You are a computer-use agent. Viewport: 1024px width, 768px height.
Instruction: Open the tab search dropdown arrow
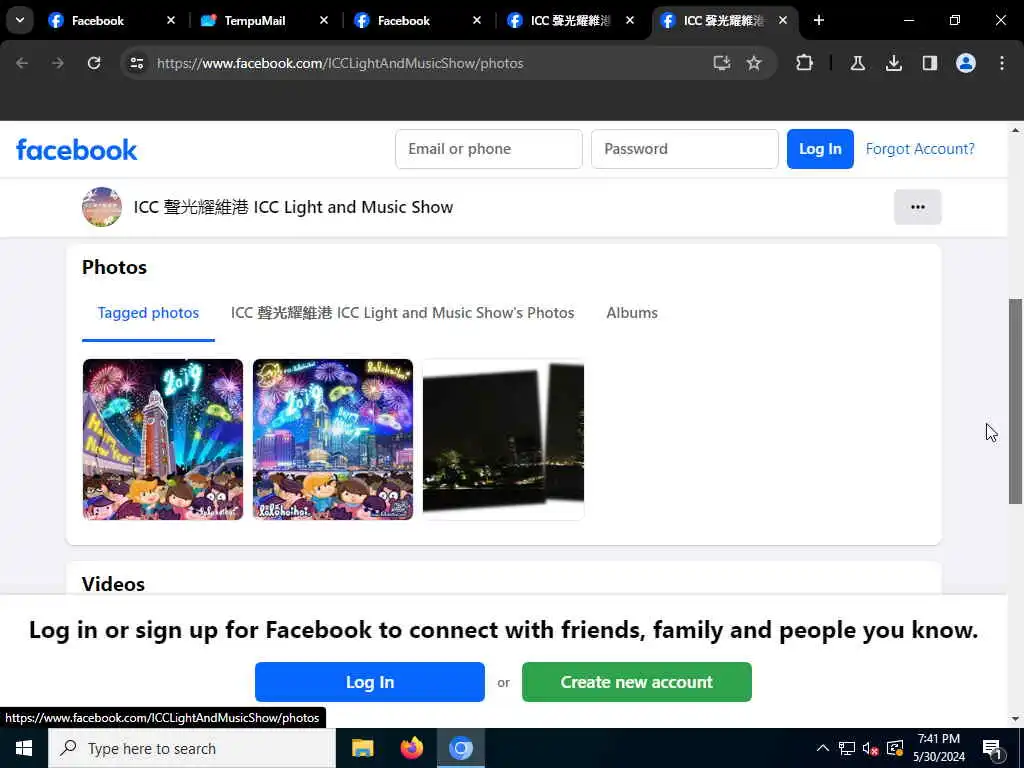coord(20,20)
